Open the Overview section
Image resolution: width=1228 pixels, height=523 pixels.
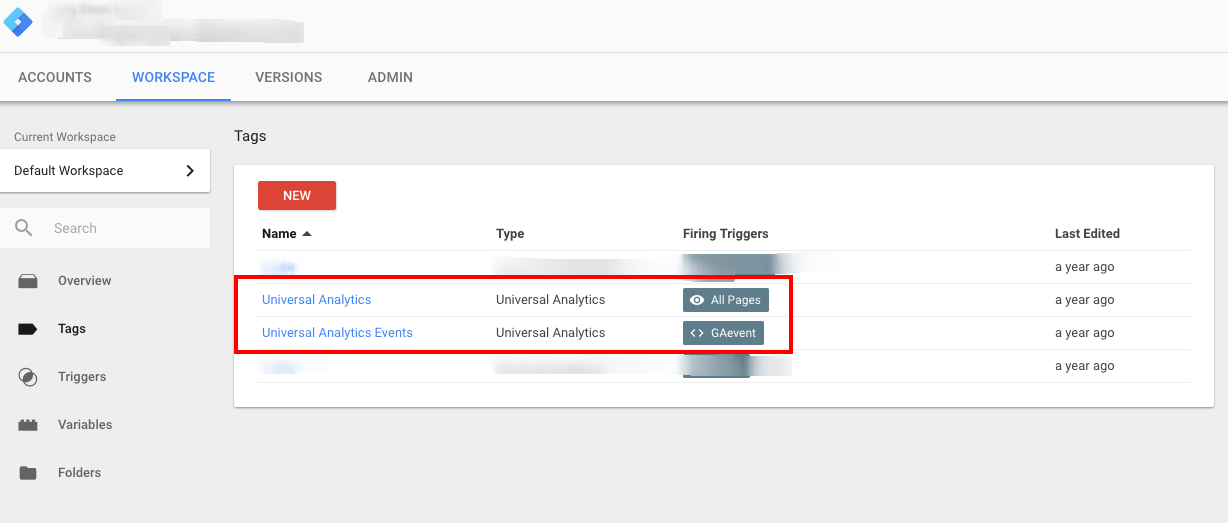(85, 281)
